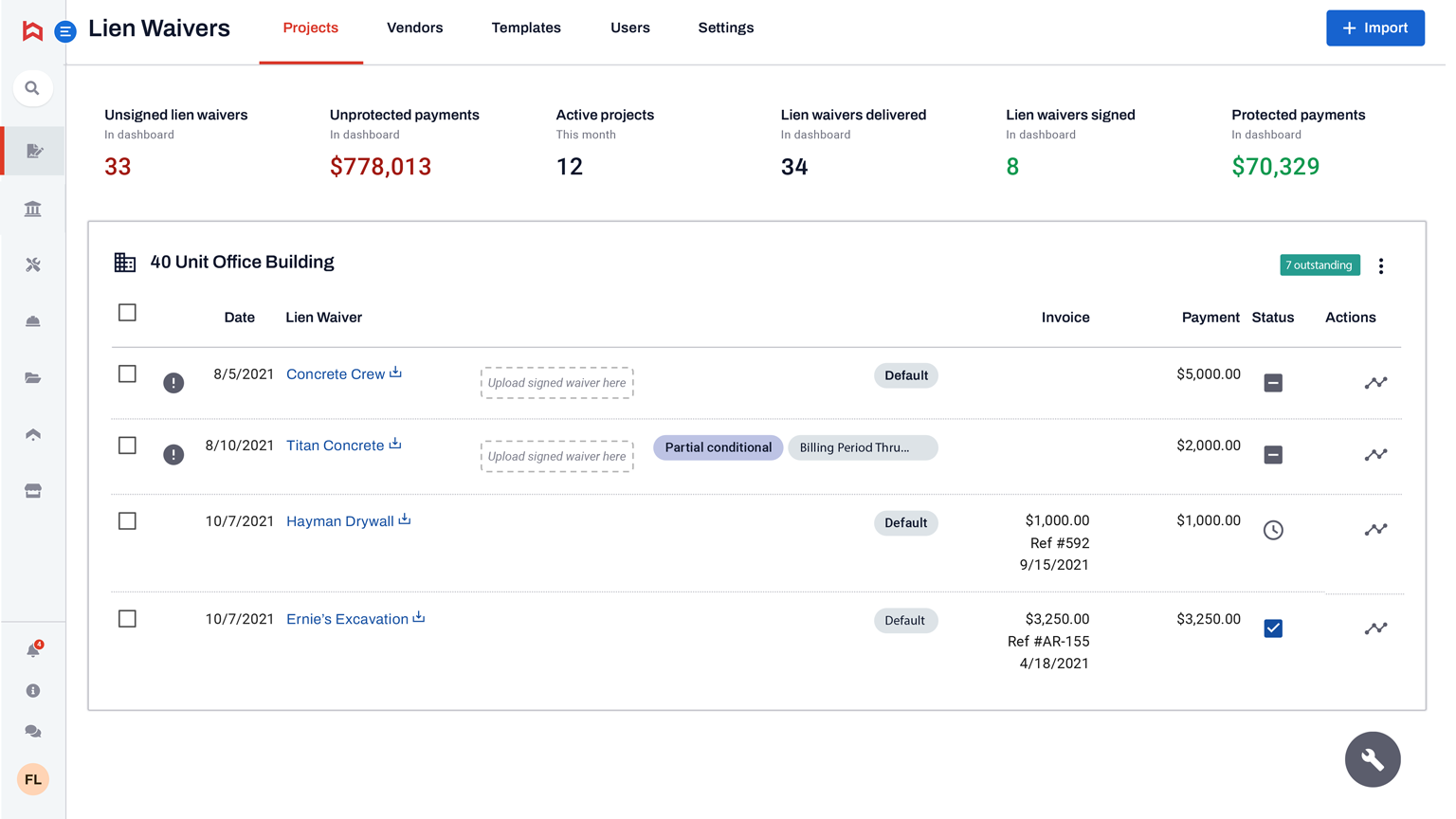The height and width of the screenshot is (819, 1456).
Task: Tick the select-all checkbox in table header
Action: tap(127, 313)
